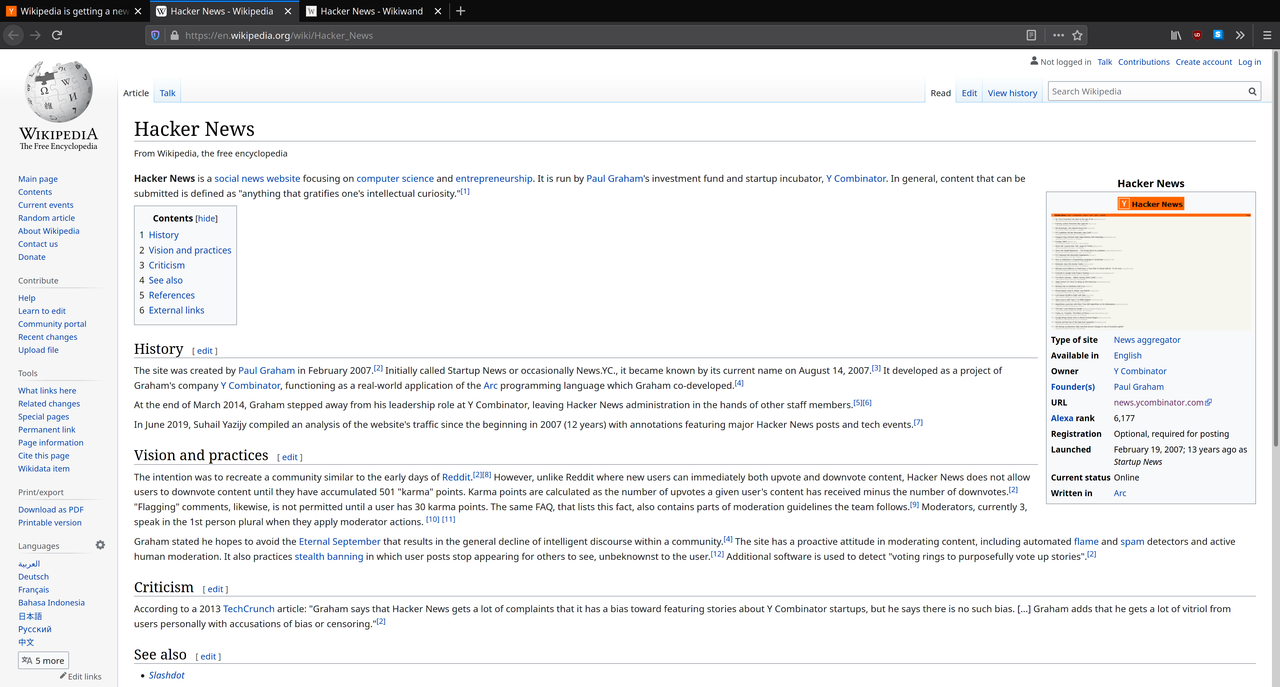Screen dimensions: 1280x687
Task: Click the Edit links pencil link
Action: pyautogui.click(x=80, y=677)
